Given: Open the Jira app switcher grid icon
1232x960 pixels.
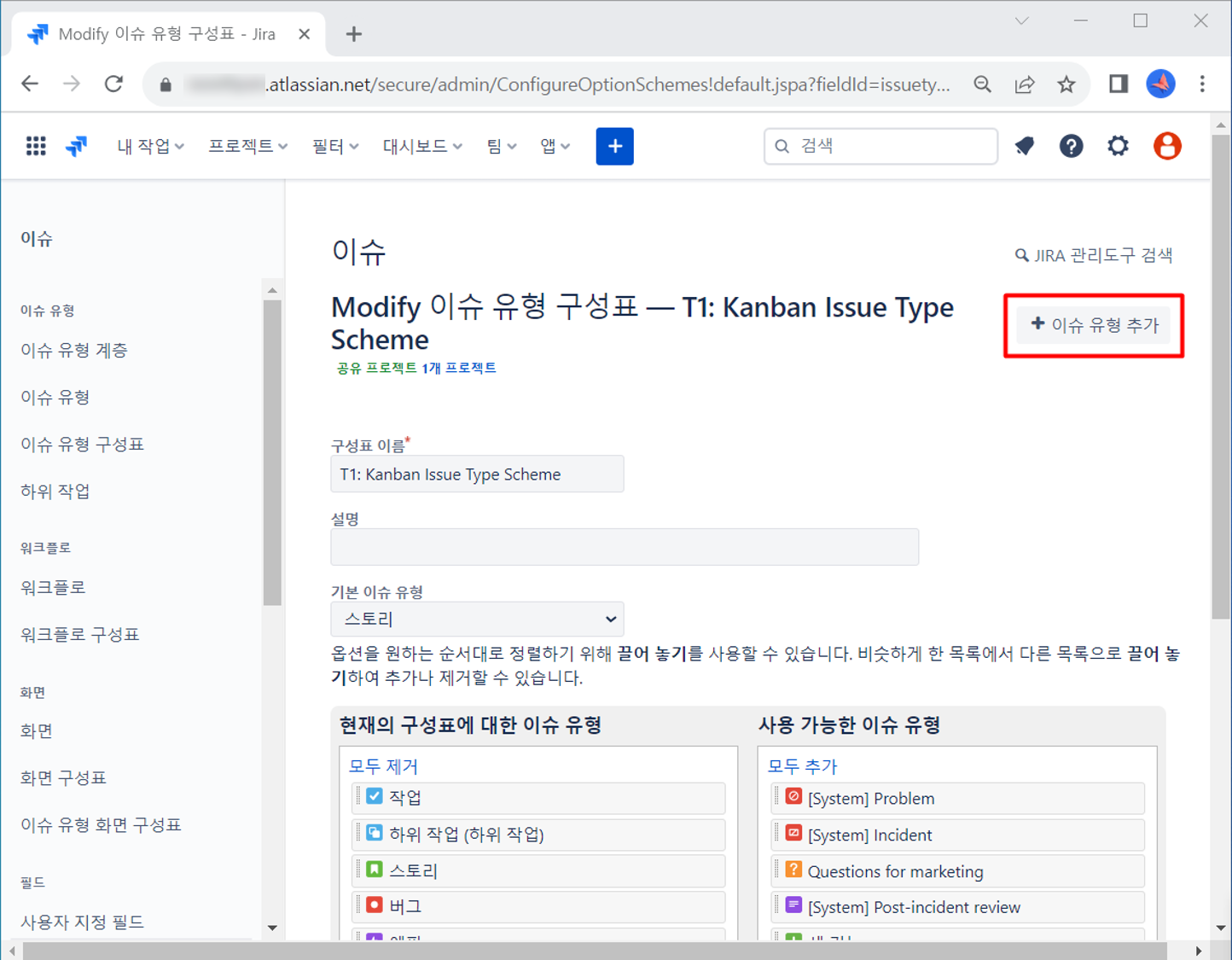Looking at the screenshot, I should tap(36, 146).
